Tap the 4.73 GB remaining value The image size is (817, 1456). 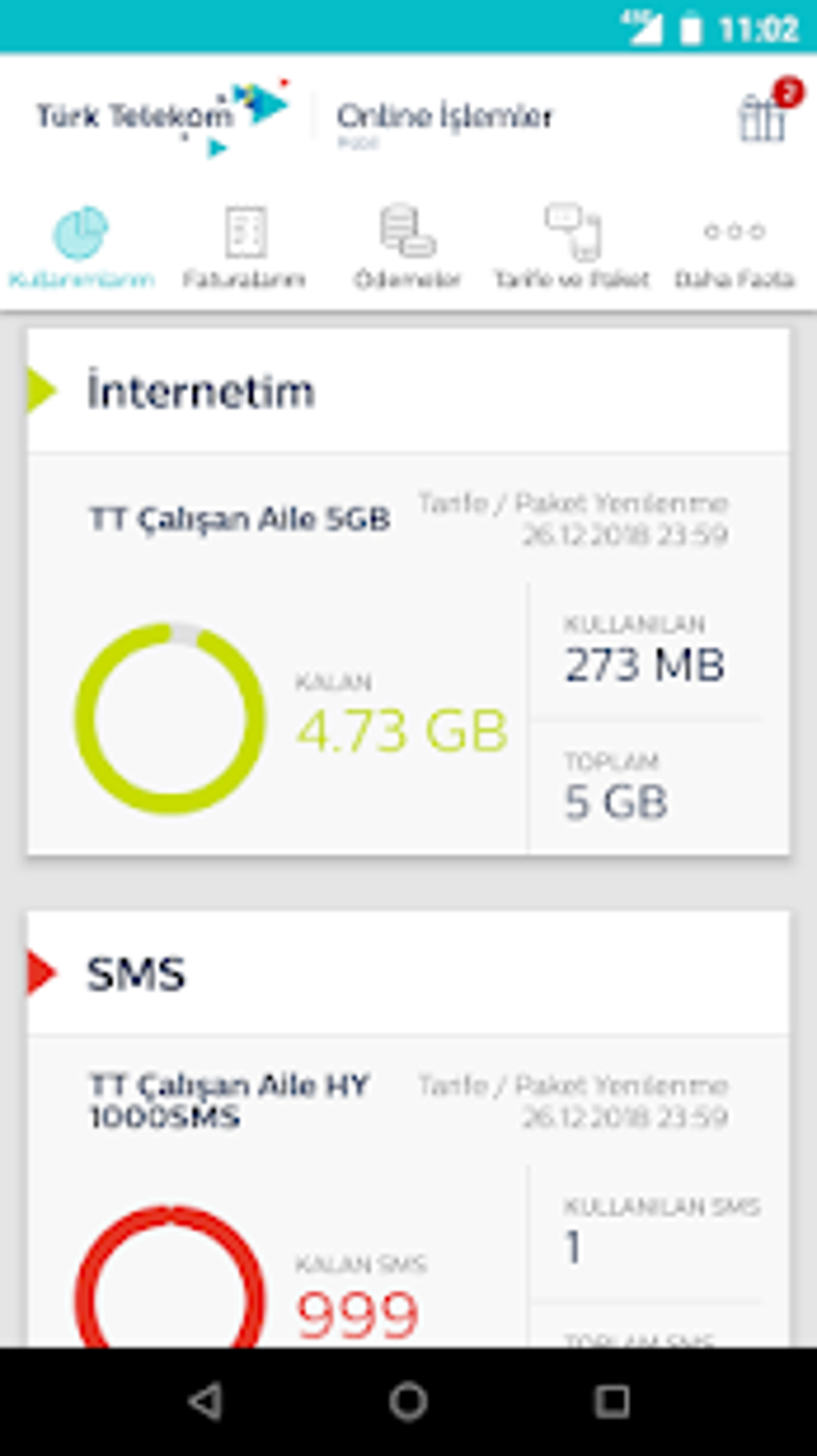[x=402, y=731]
